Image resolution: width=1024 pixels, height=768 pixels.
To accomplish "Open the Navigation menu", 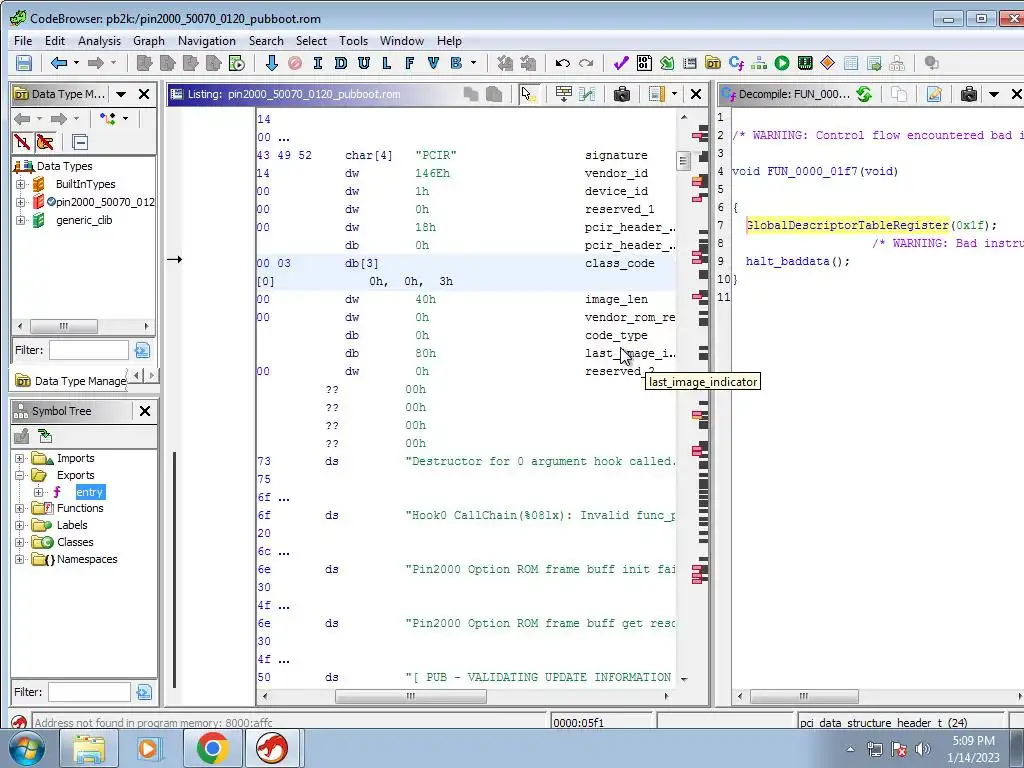I will tap(206, 40).
